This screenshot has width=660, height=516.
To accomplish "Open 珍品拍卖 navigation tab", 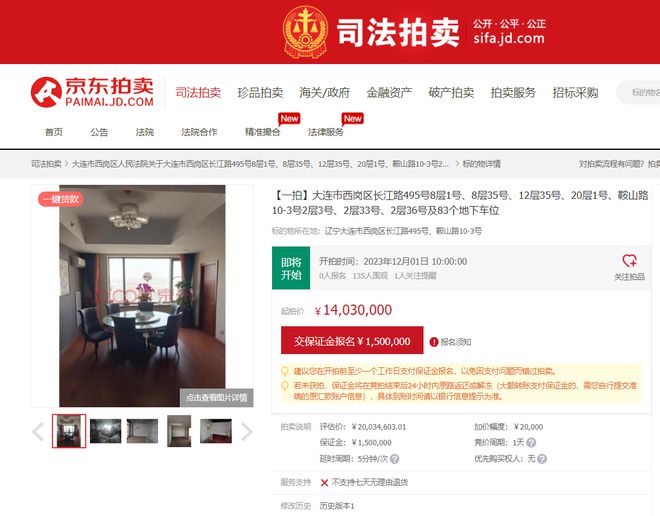I will tap(260, 93).
